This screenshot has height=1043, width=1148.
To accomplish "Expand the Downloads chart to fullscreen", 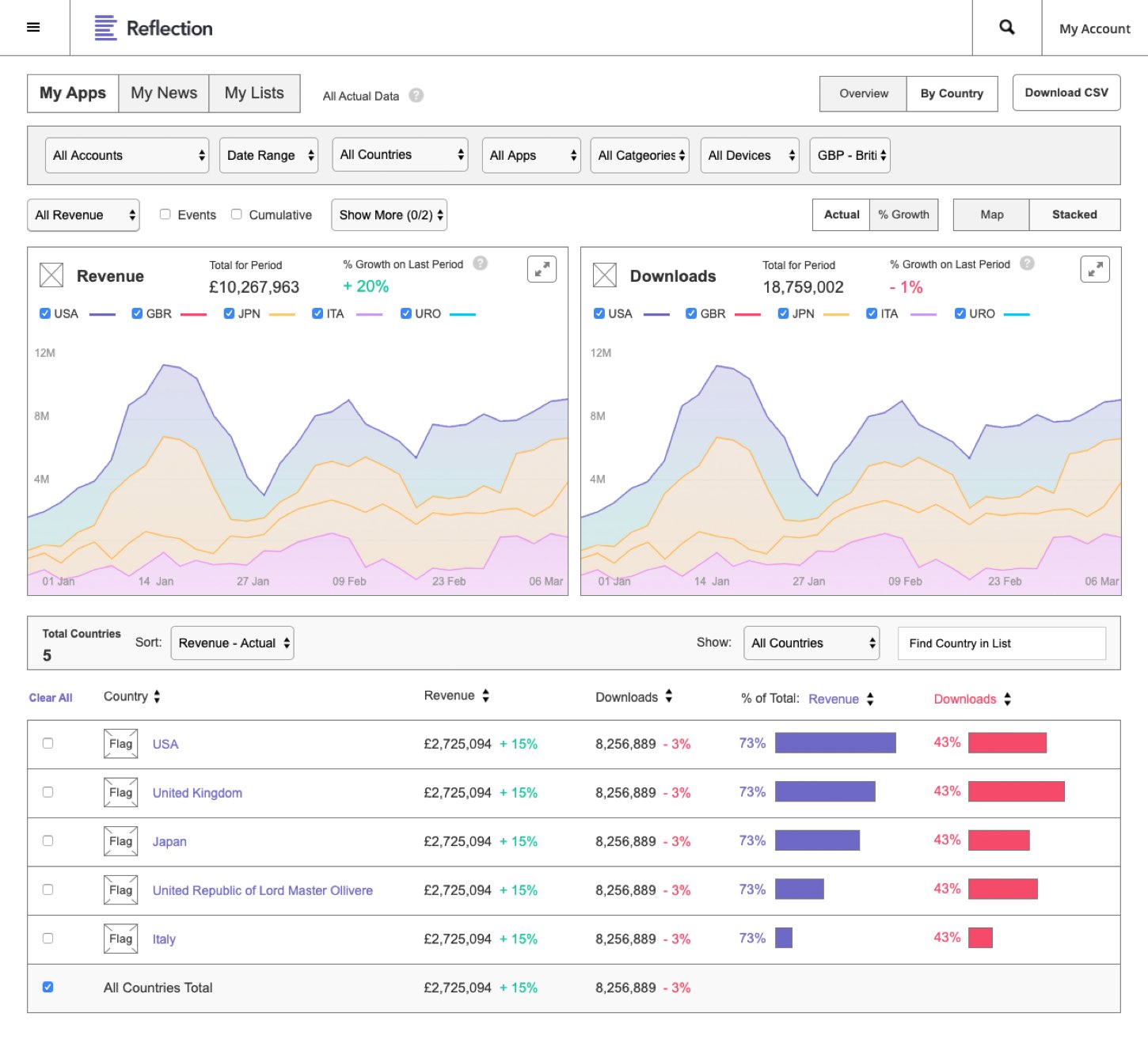I will tap(1095, 269).
